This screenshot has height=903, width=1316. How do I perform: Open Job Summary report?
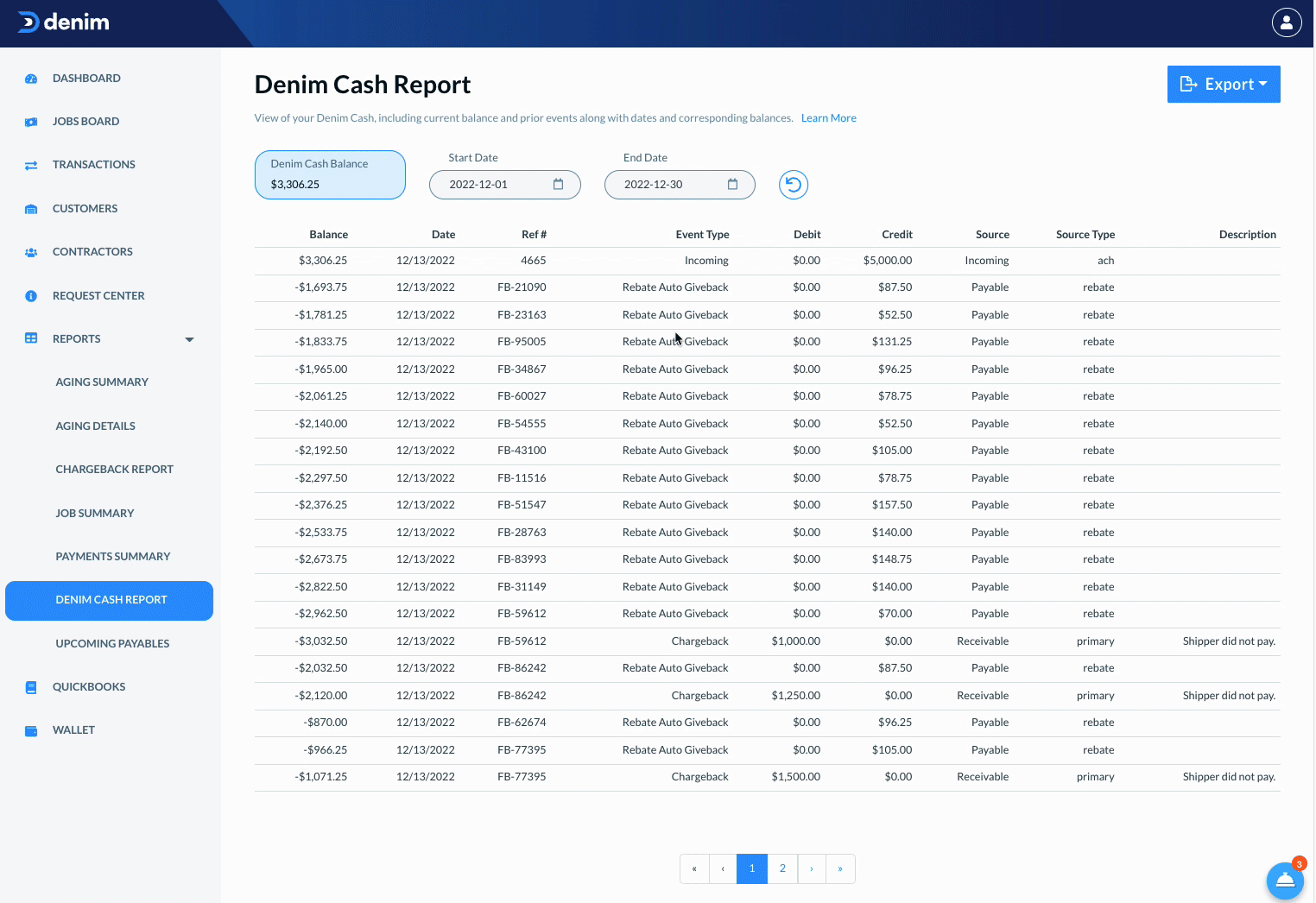(x=95, y=514)
